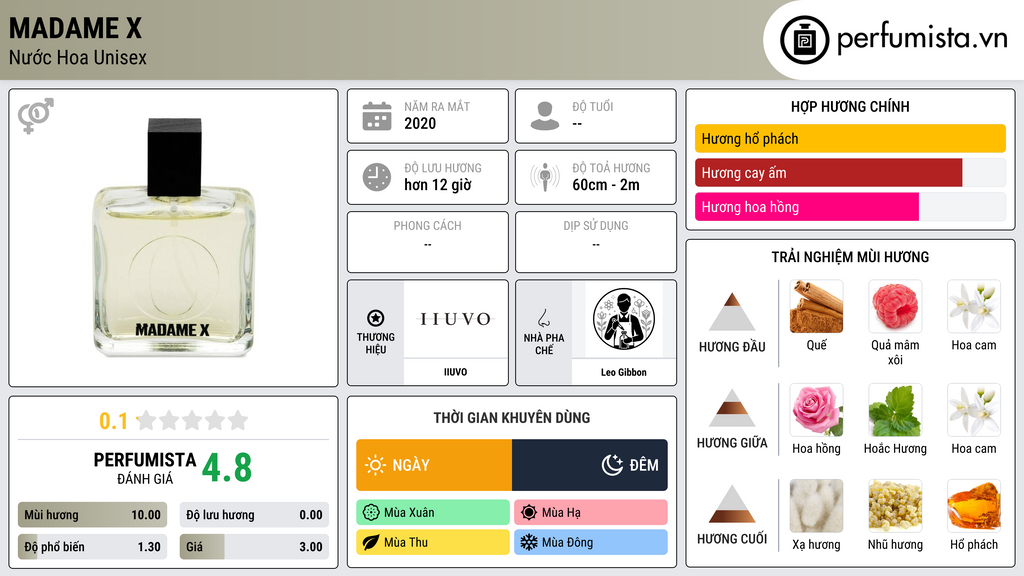1024x576 pixels.
Task: Click the Quế cinnamon note image
Action: pyautogui.click(x=816, y=307)
